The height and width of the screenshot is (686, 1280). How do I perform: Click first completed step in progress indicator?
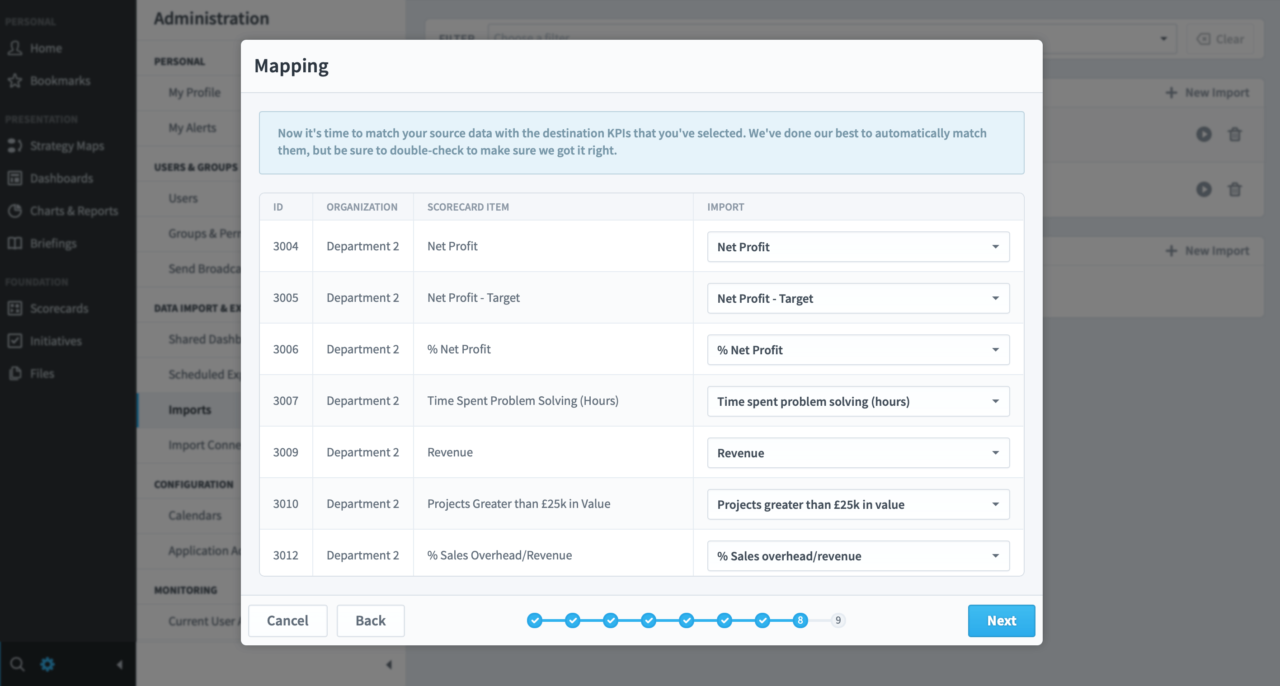pyautogui.click(x=535, y=621)
